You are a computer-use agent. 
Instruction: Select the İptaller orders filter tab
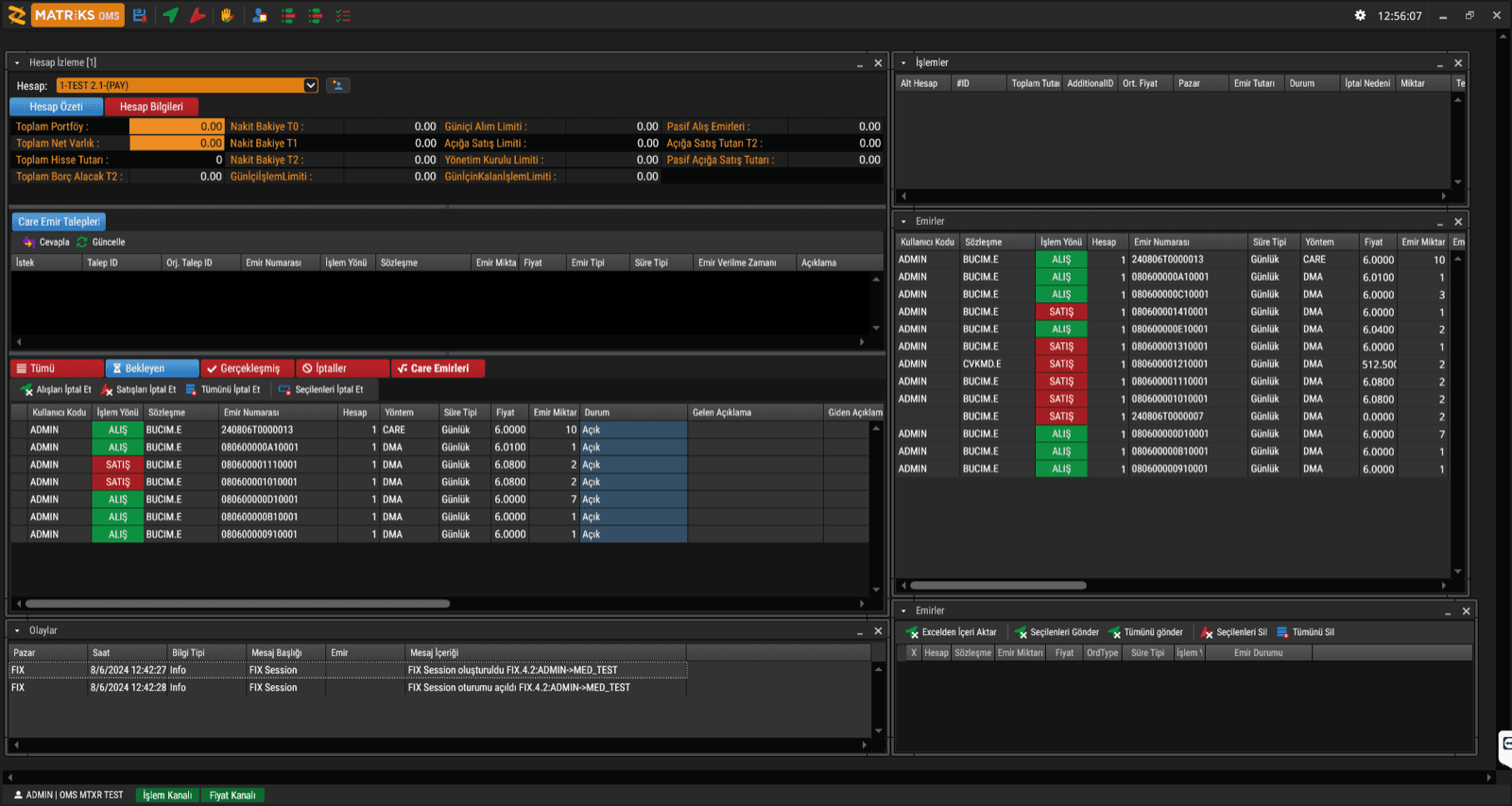tap(343, 369)
